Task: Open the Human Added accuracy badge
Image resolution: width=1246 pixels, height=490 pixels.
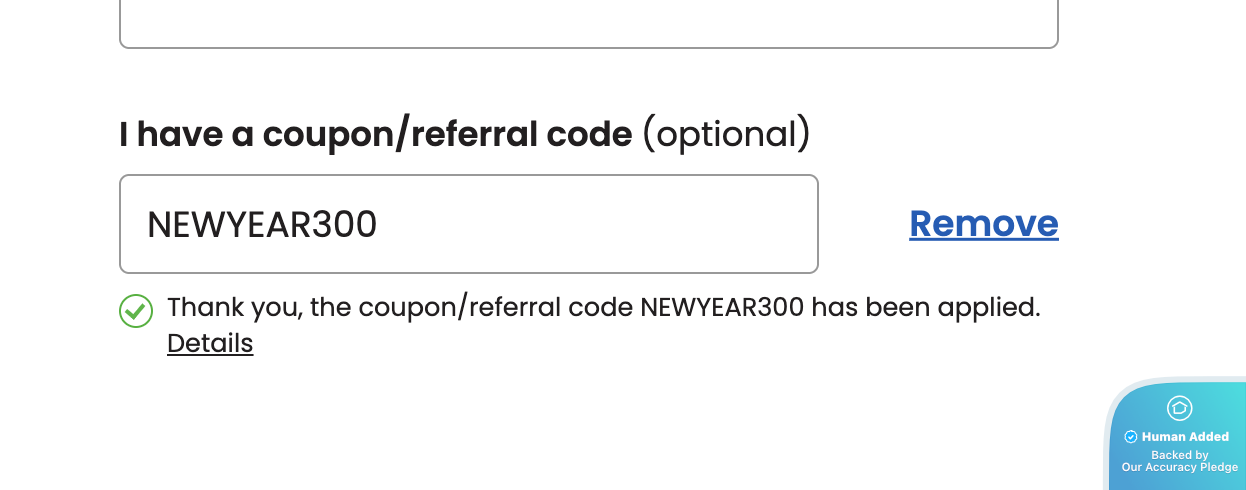Action: pos(1179,436)
